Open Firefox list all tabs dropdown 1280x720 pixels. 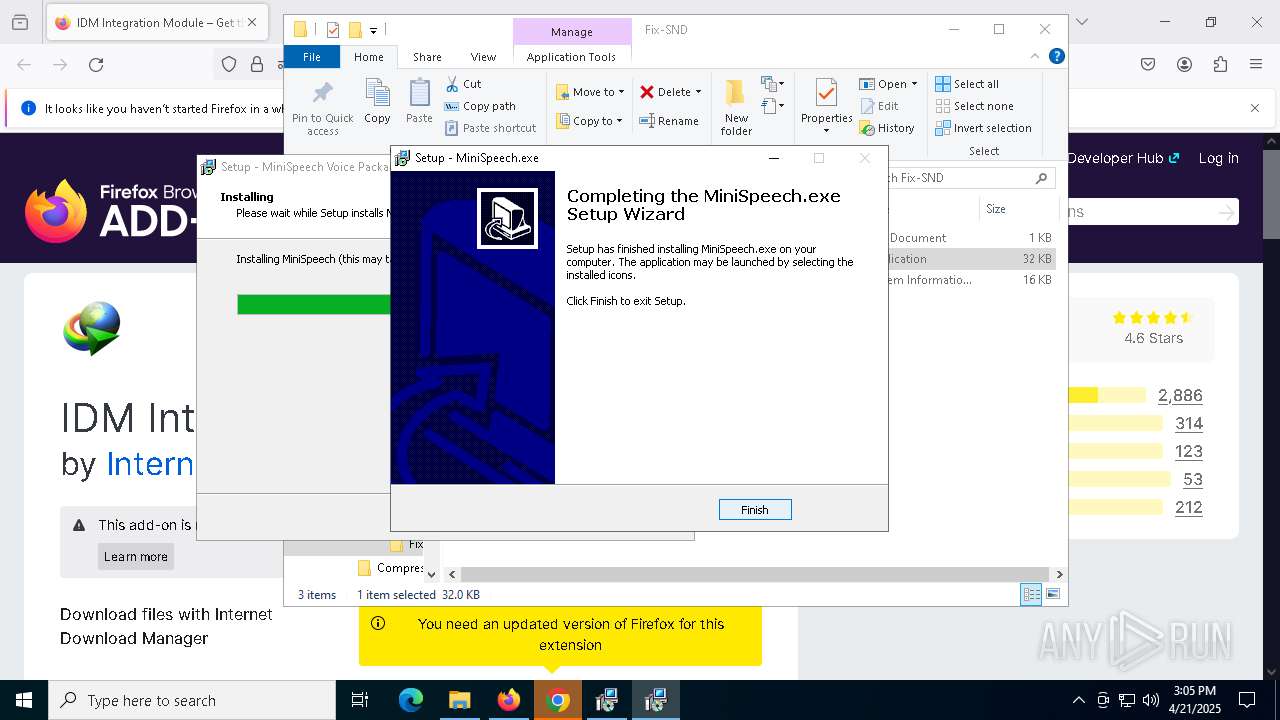1081,22
